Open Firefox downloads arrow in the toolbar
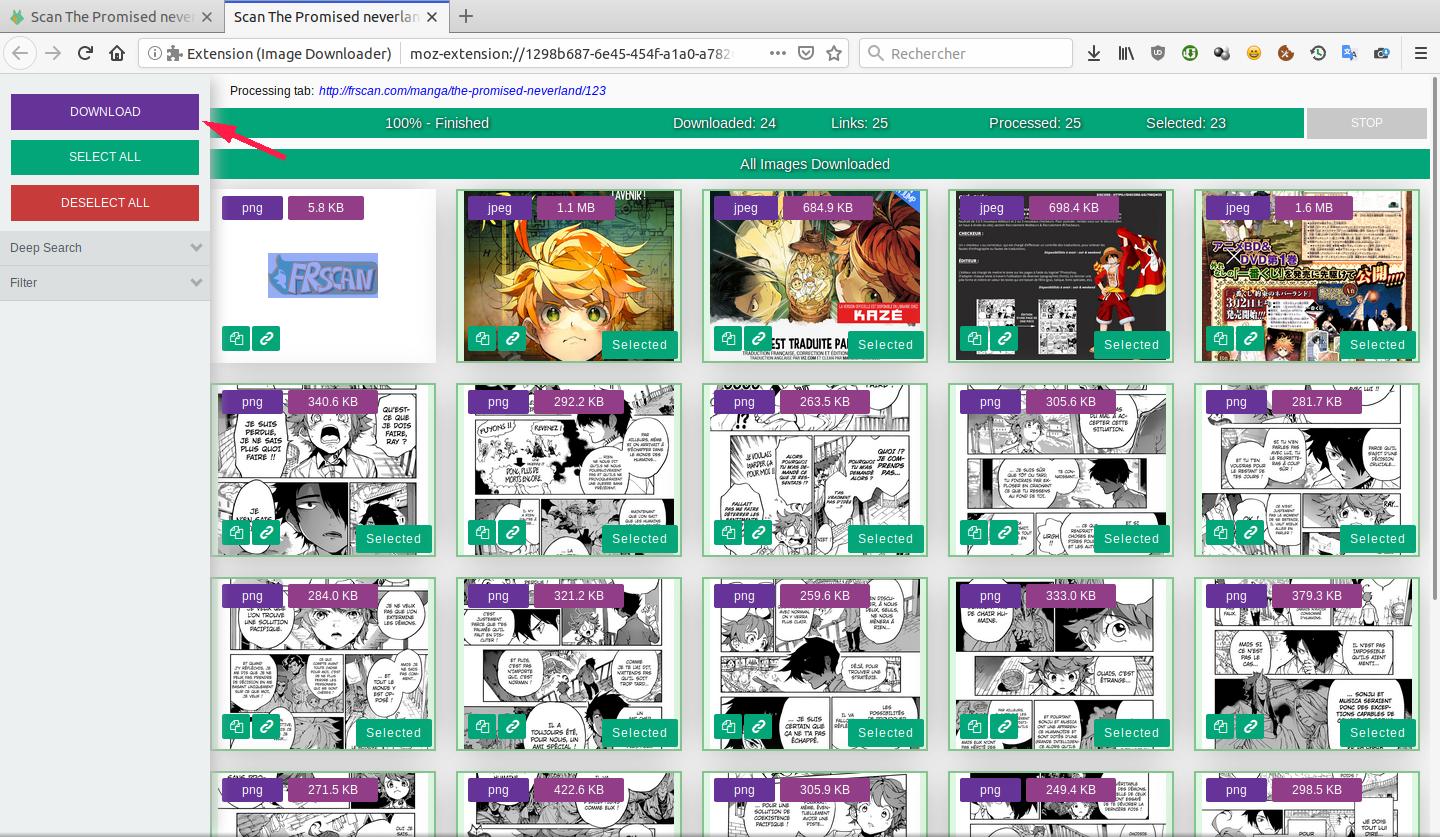 [1094, 53]
